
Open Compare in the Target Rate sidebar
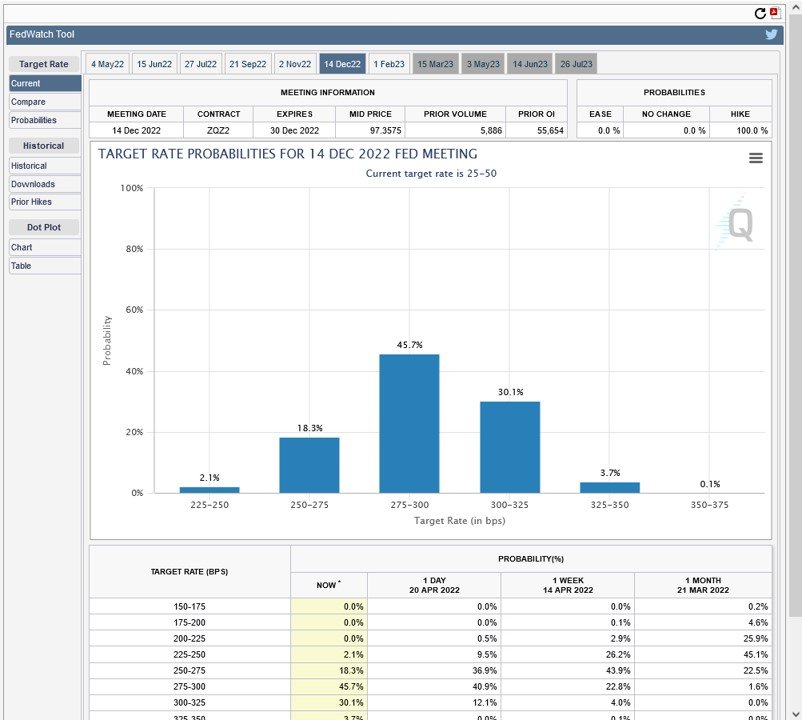tap(28, 102)
